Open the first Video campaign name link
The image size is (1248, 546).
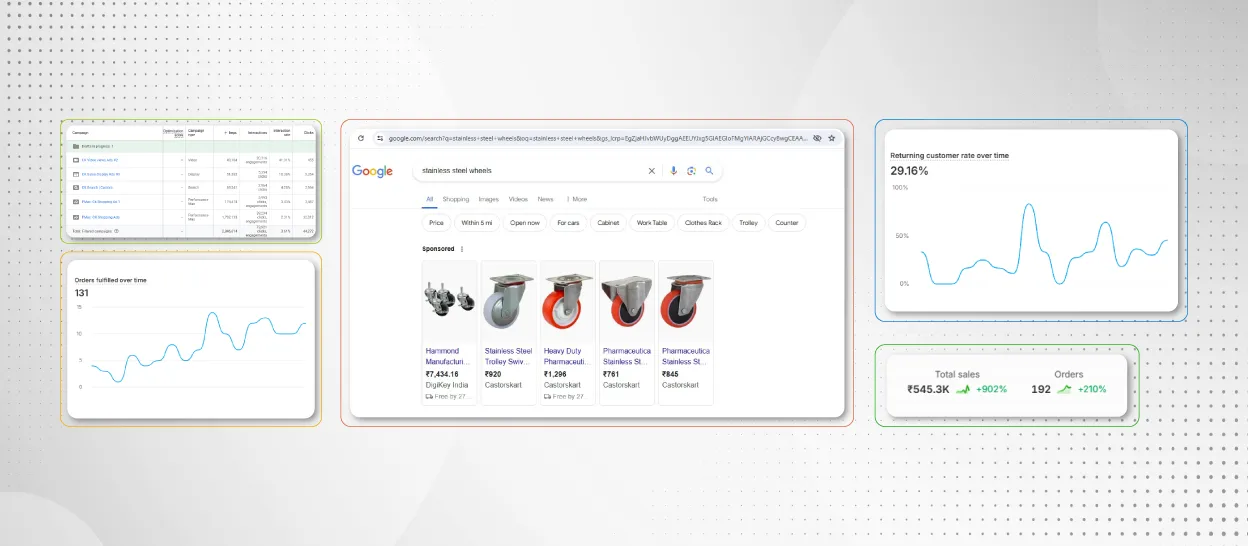[x=100, y=160]
